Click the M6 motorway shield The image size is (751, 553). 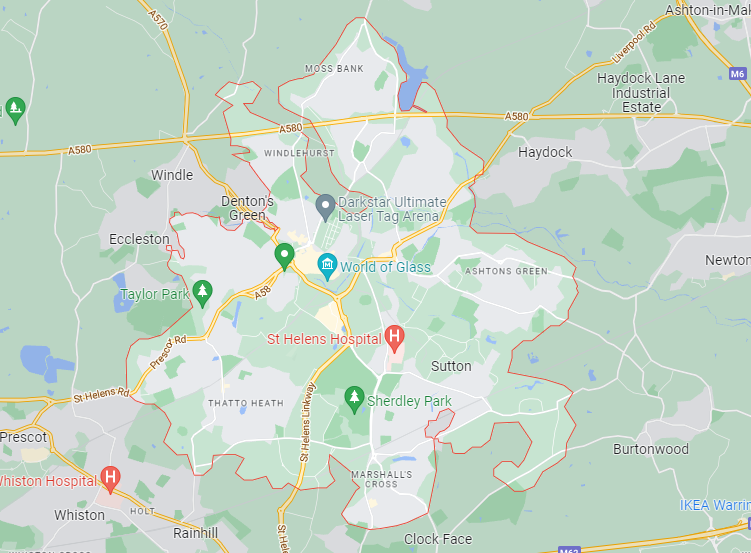pyautogui.click(x=738, y=74)
